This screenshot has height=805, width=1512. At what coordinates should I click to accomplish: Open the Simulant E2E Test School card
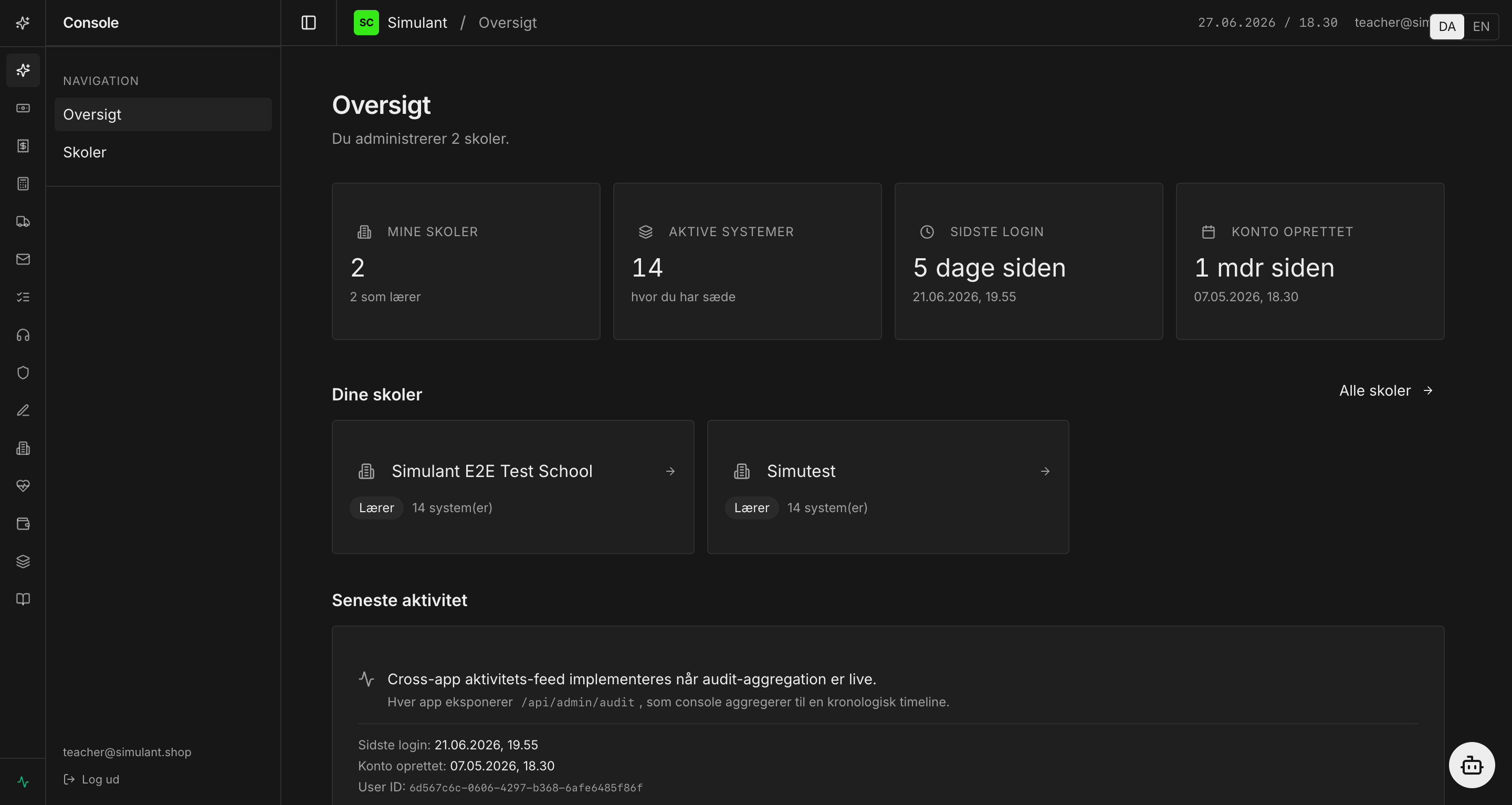(512, 486)
